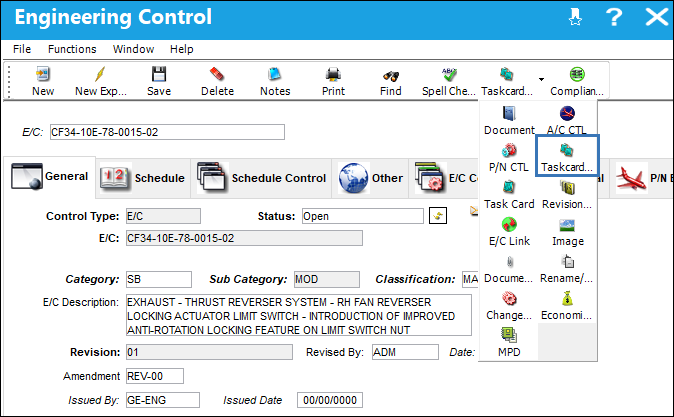The width and height of the screenshot is (674, 417).
Task: Open the Window menu
Action: (x=133, y=49)
